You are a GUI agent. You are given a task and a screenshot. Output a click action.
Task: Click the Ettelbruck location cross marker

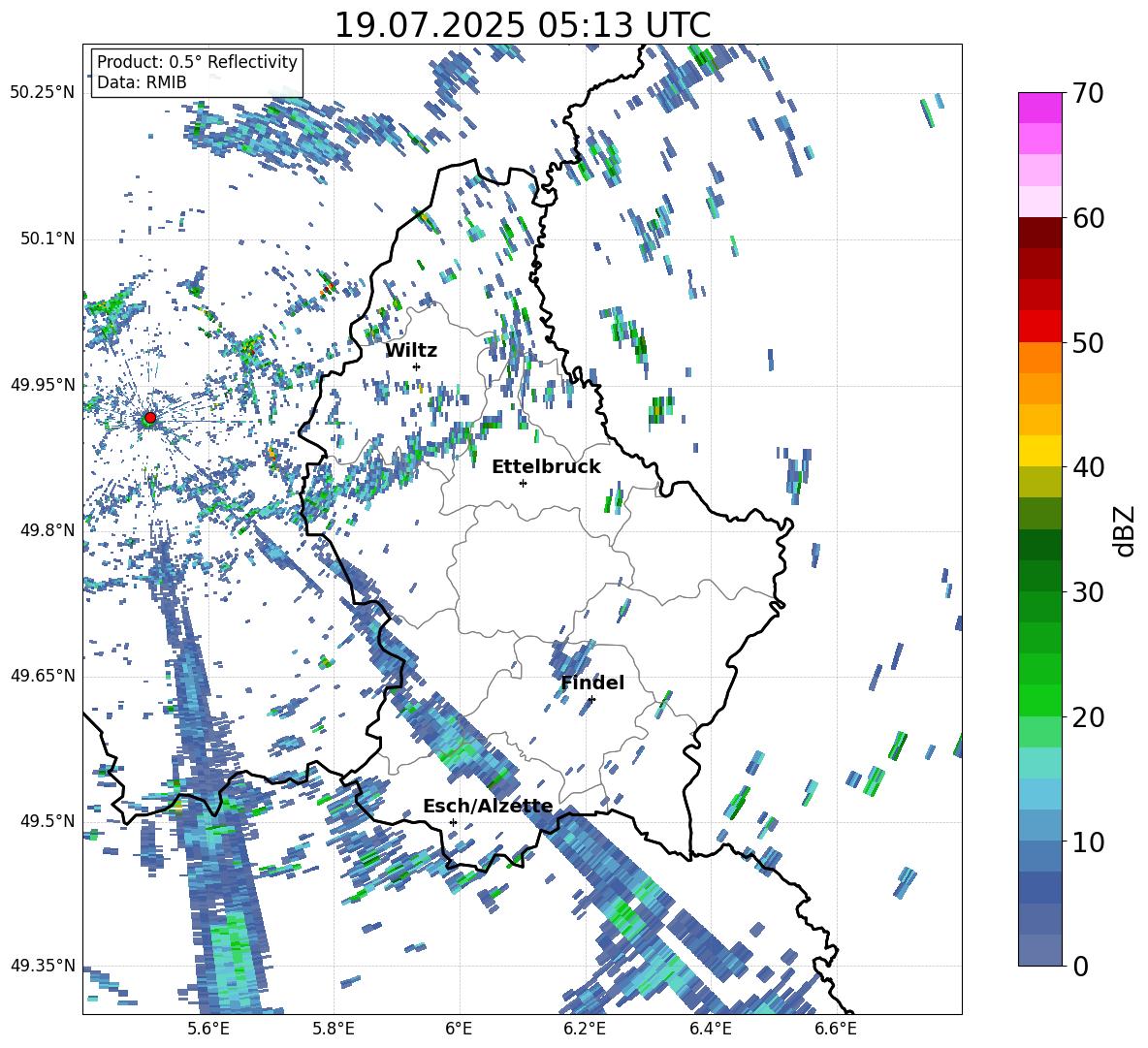tap(523, 483)
